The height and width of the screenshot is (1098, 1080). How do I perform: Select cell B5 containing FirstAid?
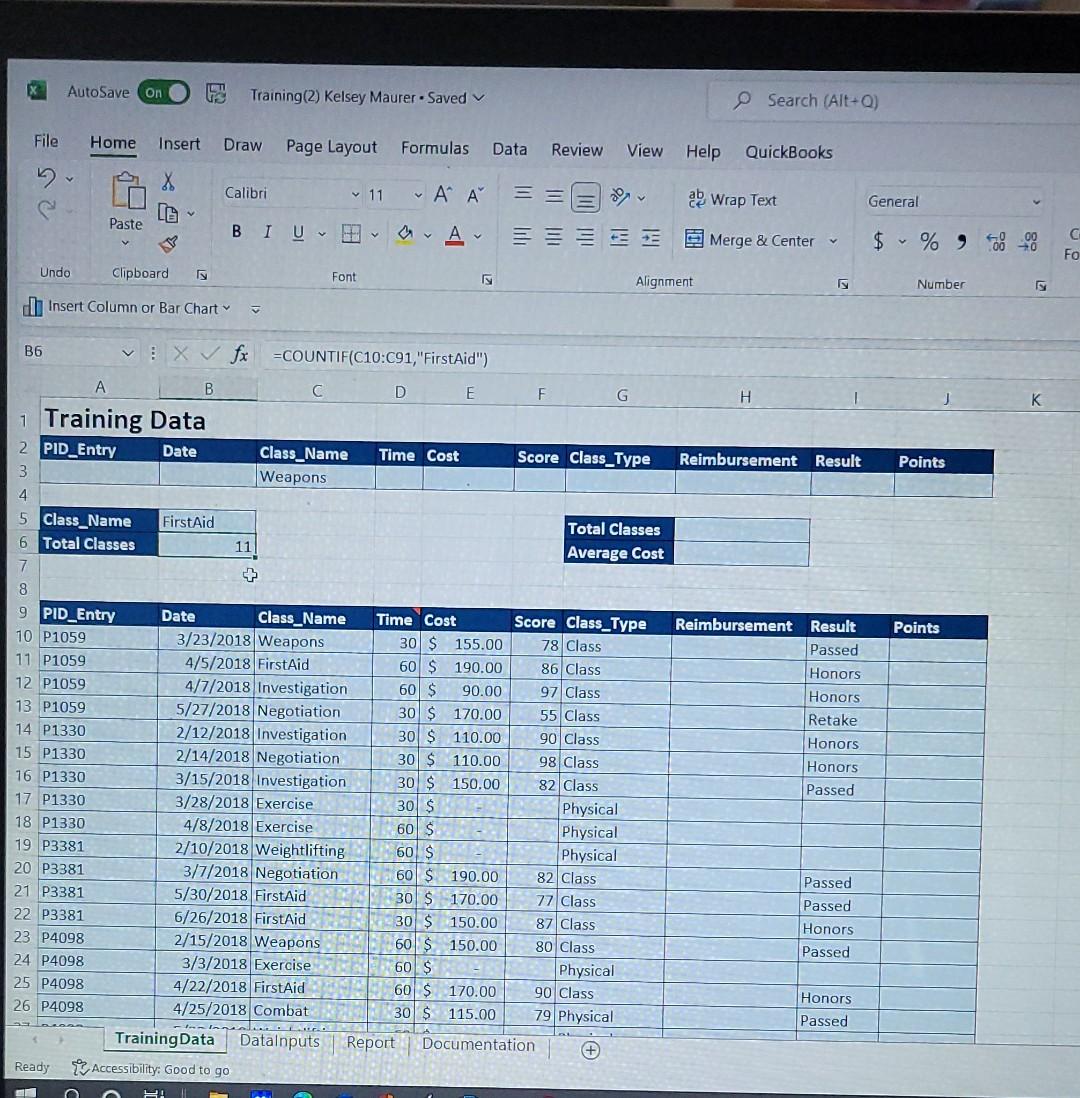point(207,522)
